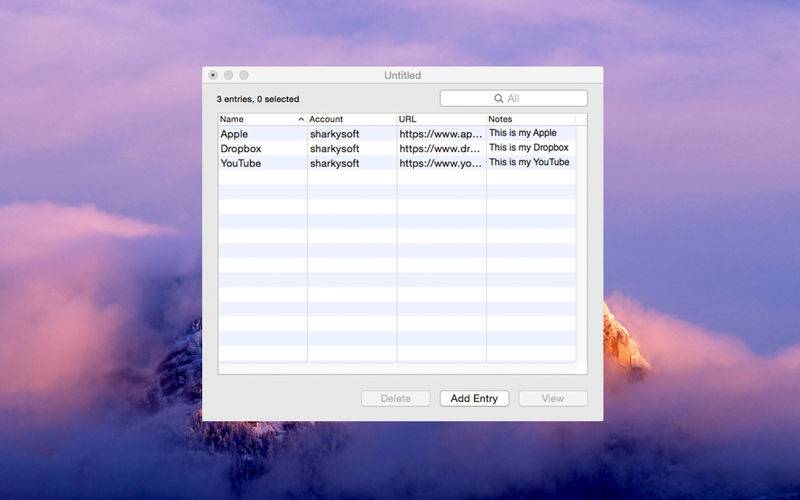
Task: Click sharkysoft account in Apple row
Action: 335,134
